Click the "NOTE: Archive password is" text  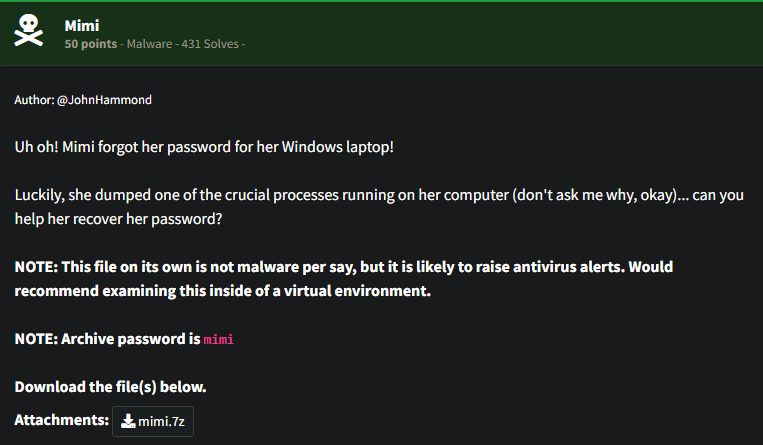pyautogui.click(x=107, y=339)
